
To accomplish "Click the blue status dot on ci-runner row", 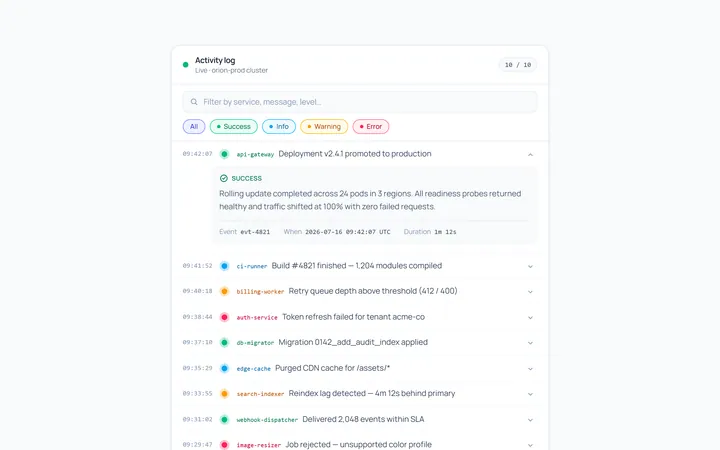I will pos(224,266).
